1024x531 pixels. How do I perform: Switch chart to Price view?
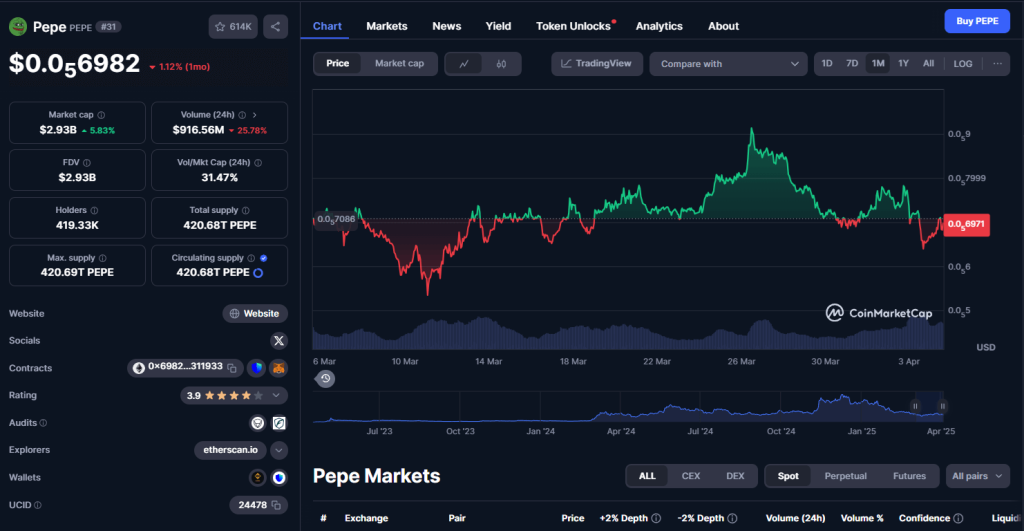(338, 63)
